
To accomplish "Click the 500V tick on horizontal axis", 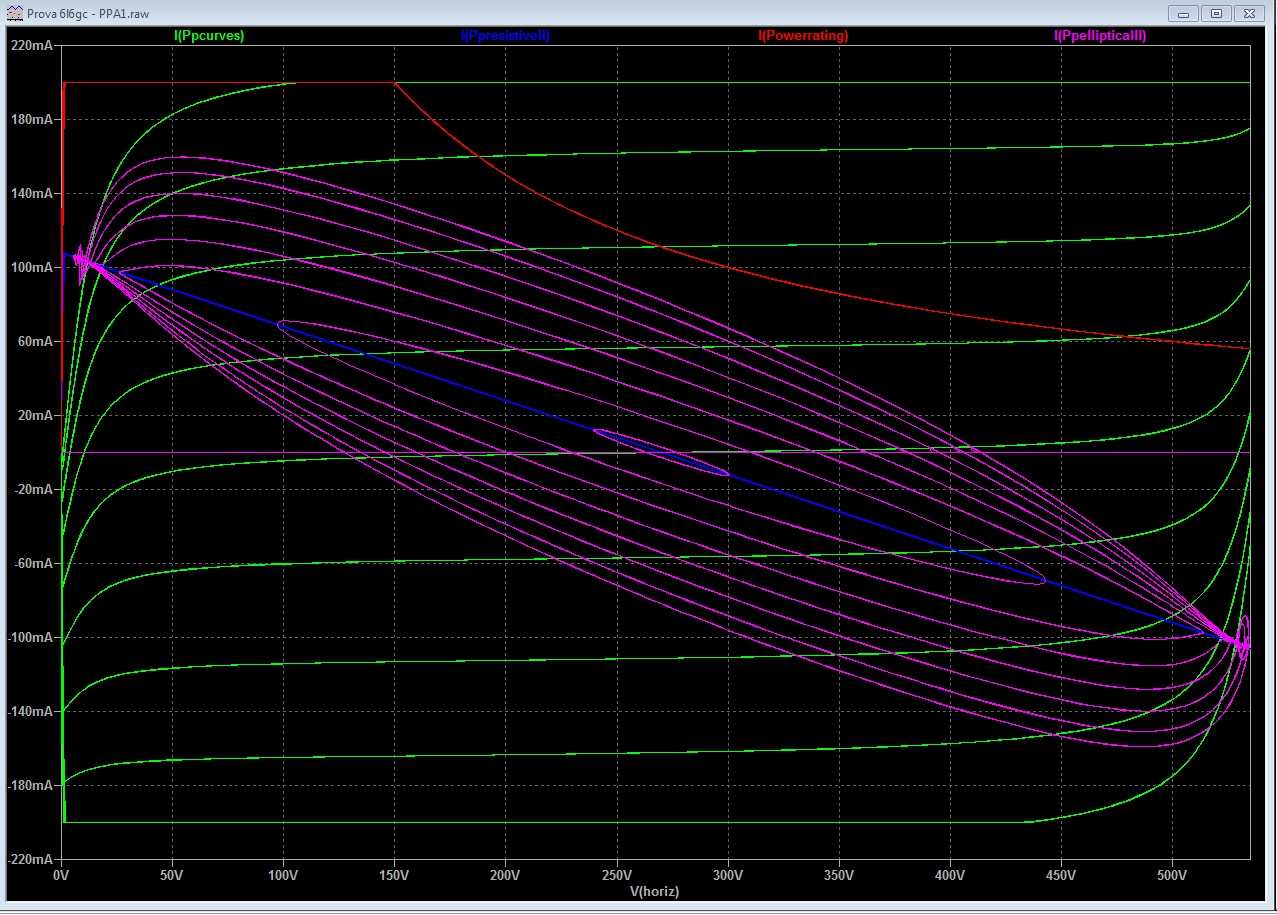I will pos(1172,876).
